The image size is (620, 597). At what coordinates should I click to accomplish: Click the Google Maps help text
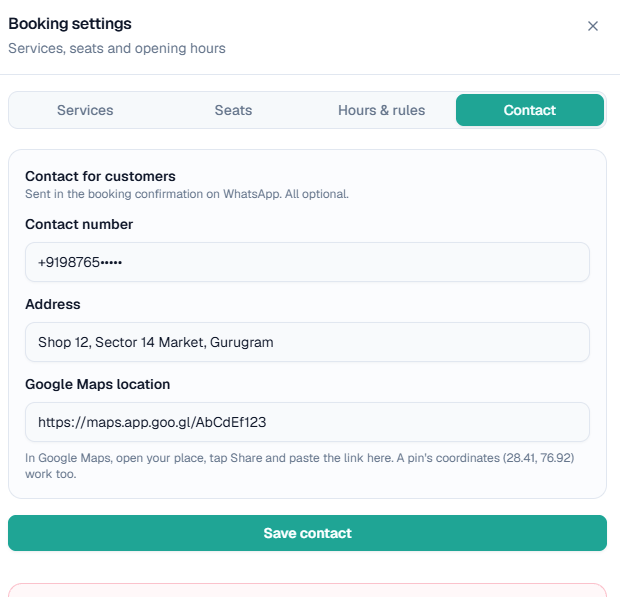(x=300, y=466)
